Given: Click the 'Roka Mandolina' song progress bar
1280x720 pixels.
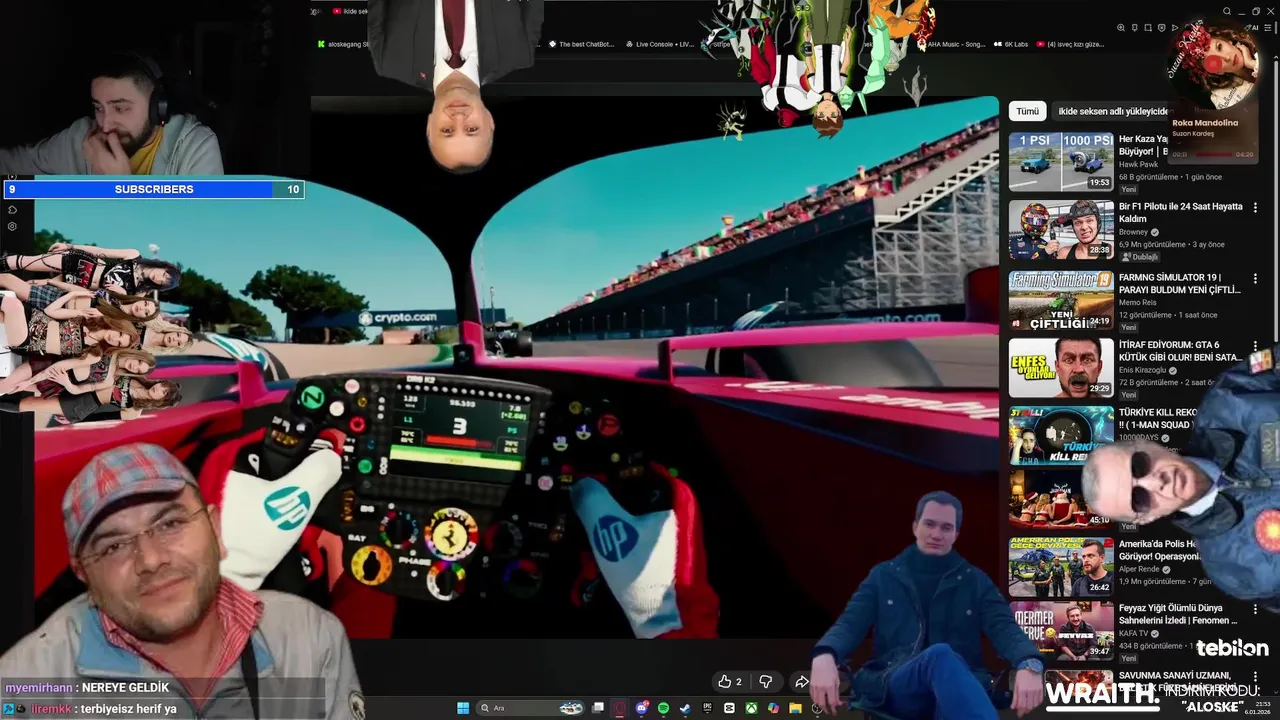Looking at the screenshot, I should (1213, 154).
